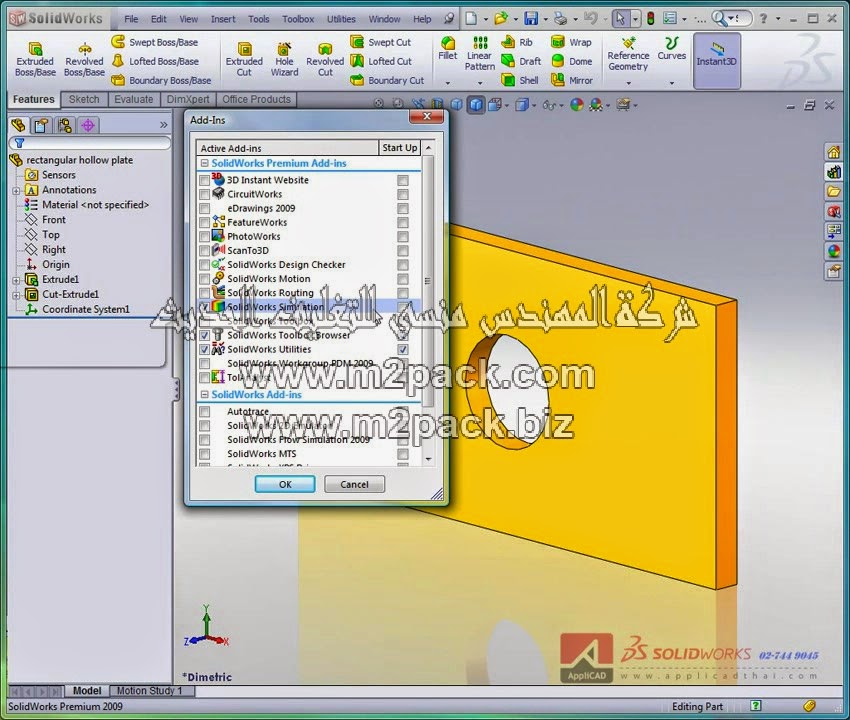Viewport: 850px width, 720px height.
Task: Open the Fillet dropdown arrow
Action: (448, 83)
